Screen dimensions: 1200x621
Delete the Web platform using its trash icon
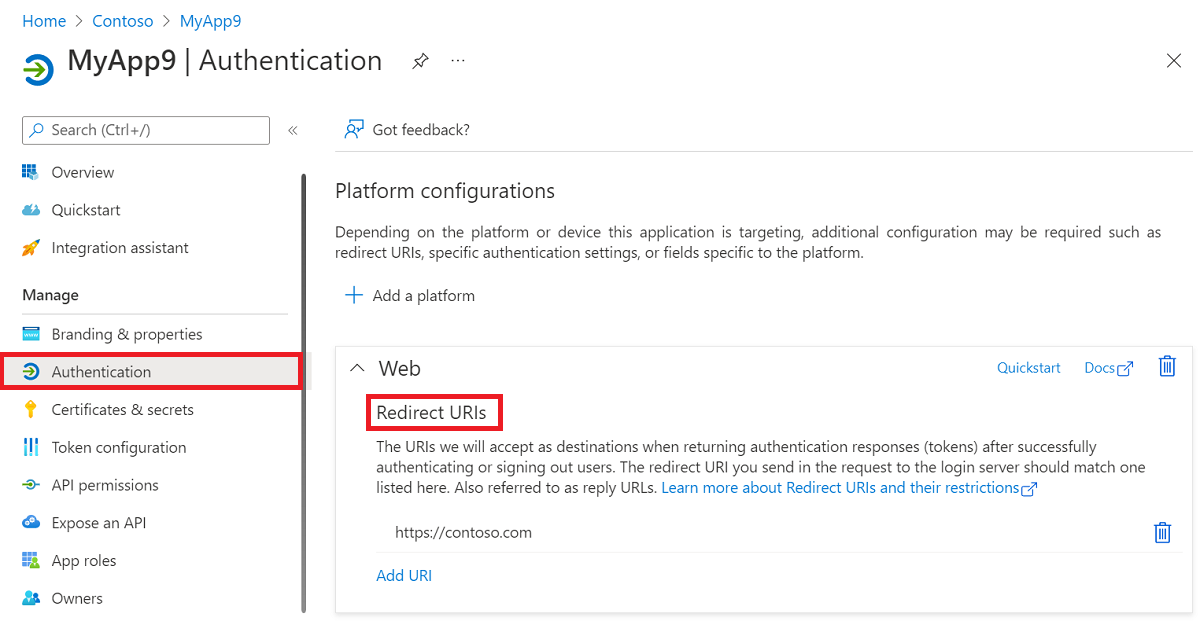click(x=1166, y=367)
